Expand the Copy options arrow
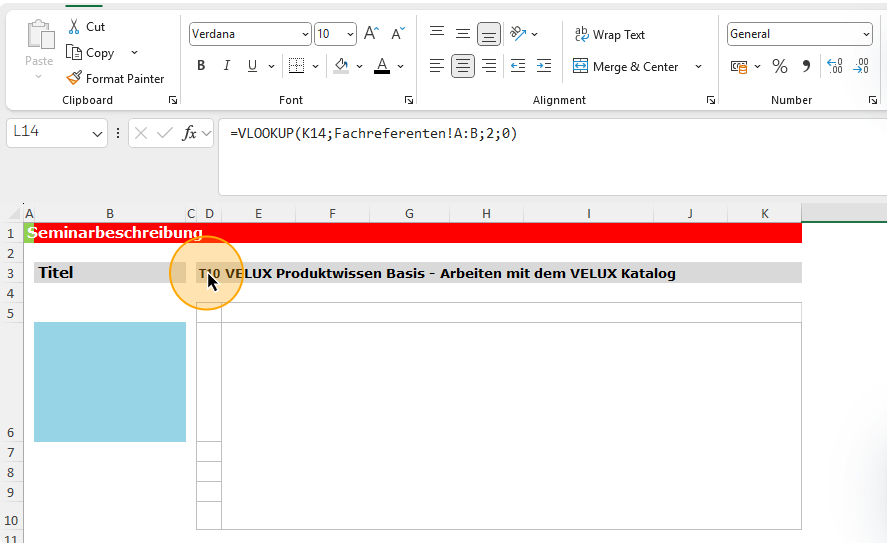The width and height of the screenshot is (887, 547). [x=135, y=53]
